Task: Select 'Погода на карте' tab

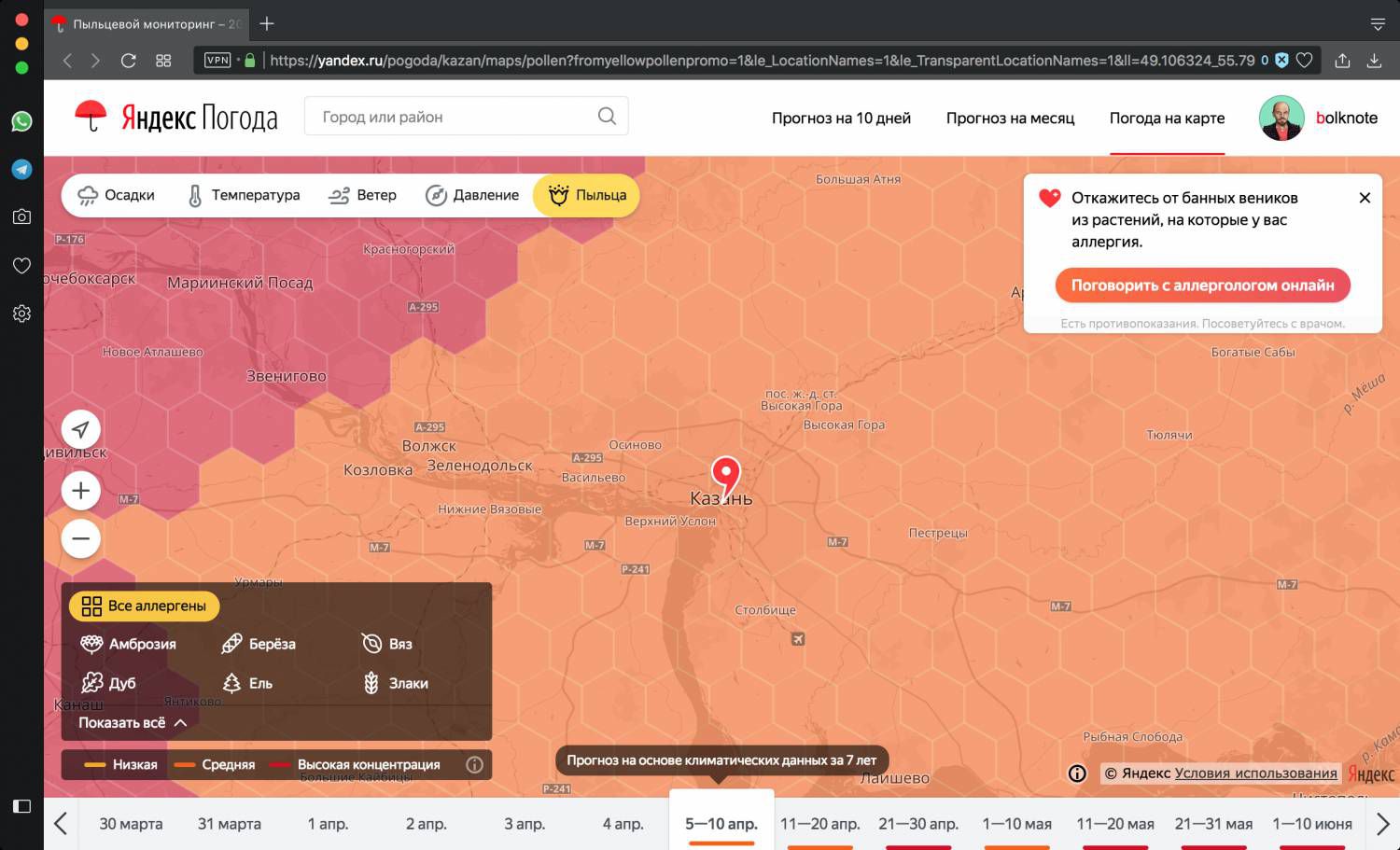Action: 1167,118
